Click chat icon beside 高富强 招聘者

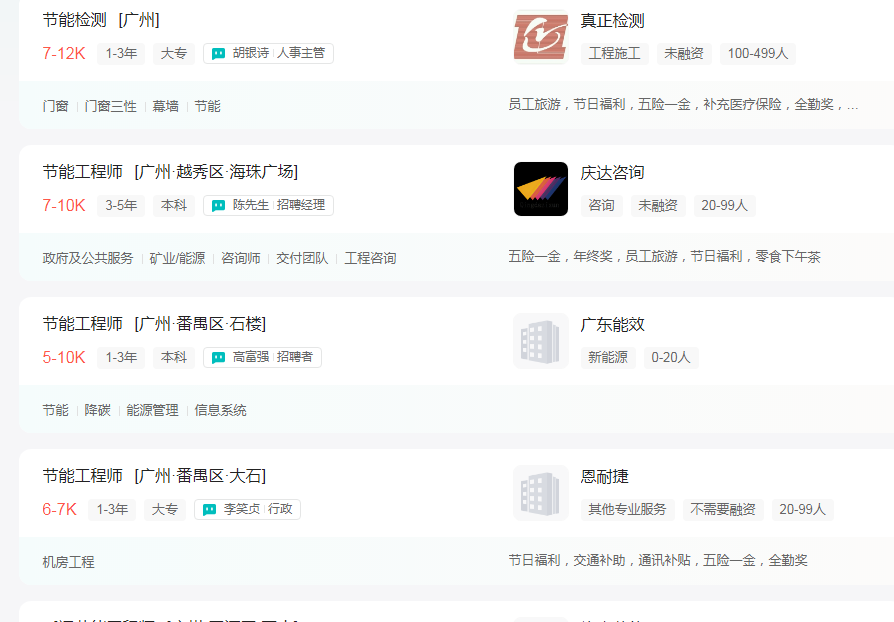(218, 358)
